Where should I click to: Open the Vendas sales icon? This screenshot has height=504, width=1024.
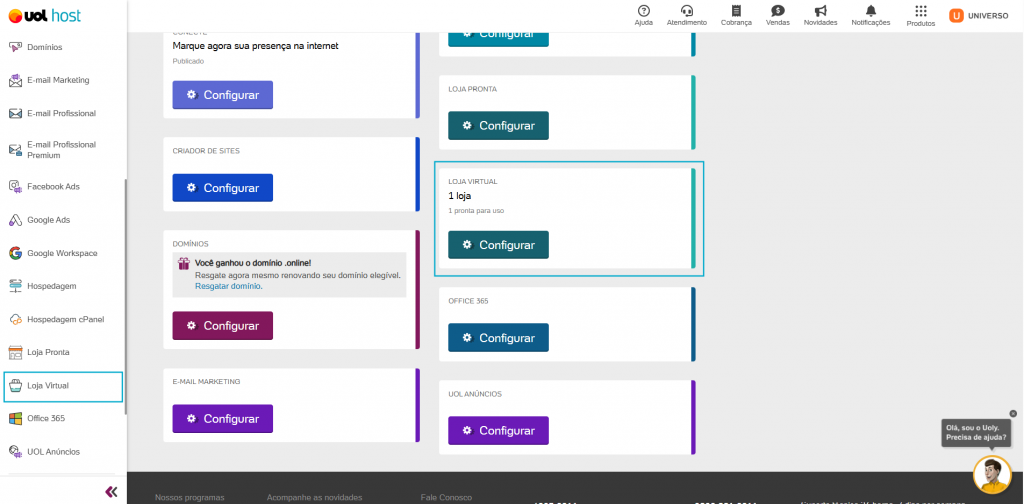click(777, 10)
